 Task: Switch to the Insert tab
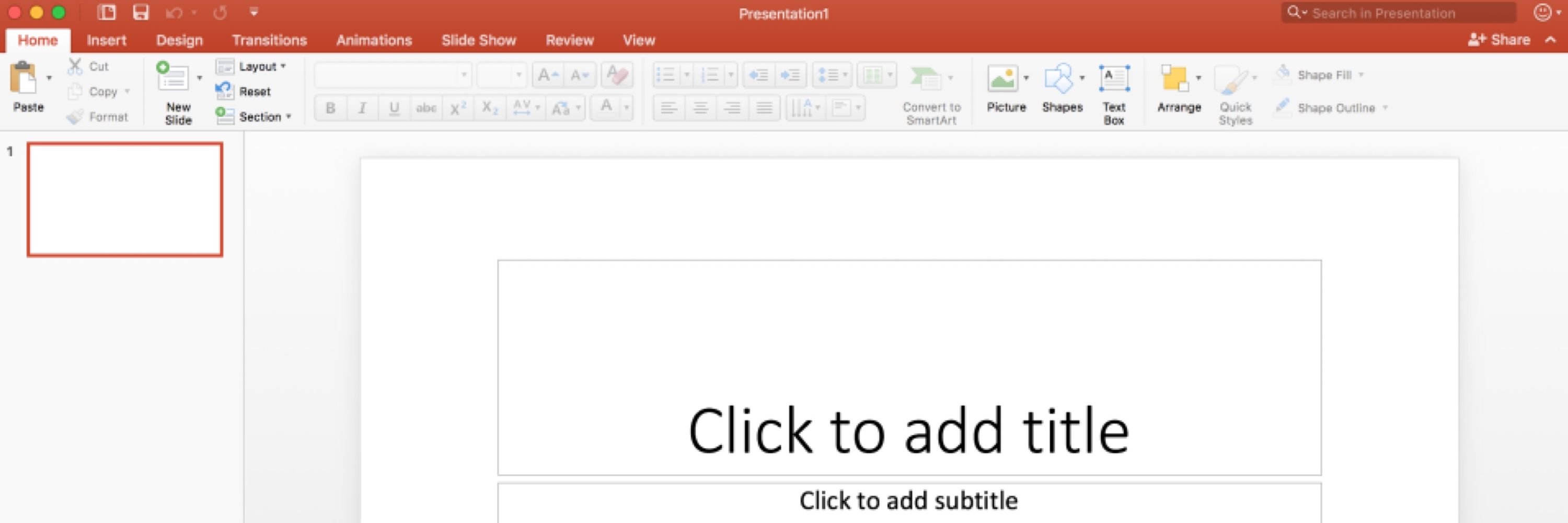(107, 40)
